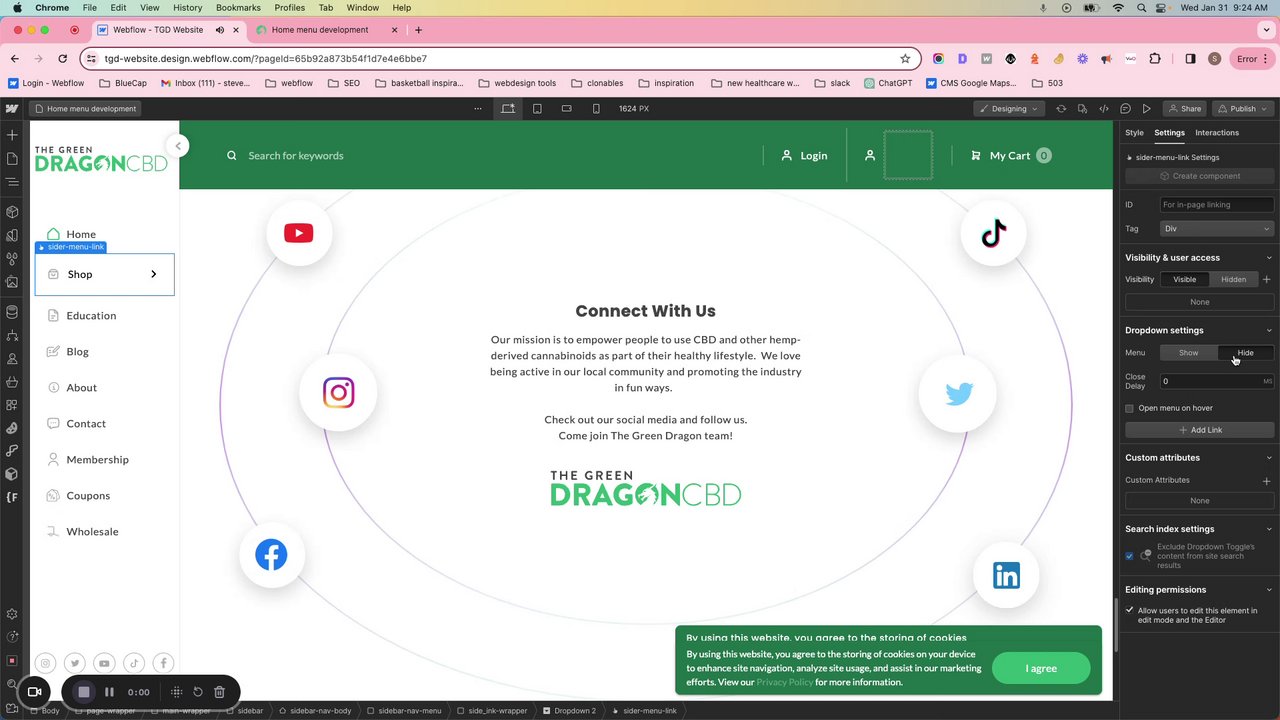
Task: Open the Privacy Policy link
Action: click(x=784, y=682)
